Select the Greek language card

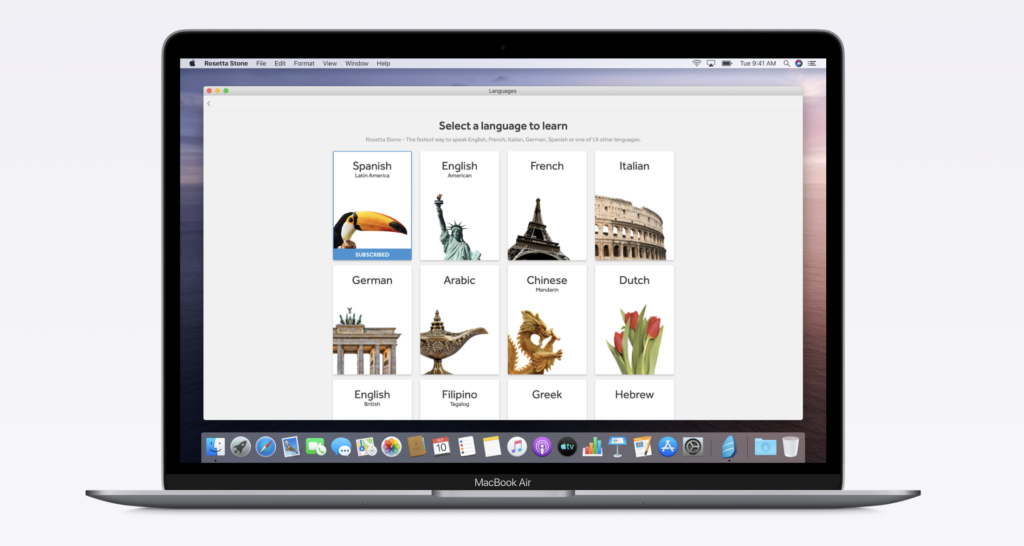pyautogui.click(x=547, y=399)
